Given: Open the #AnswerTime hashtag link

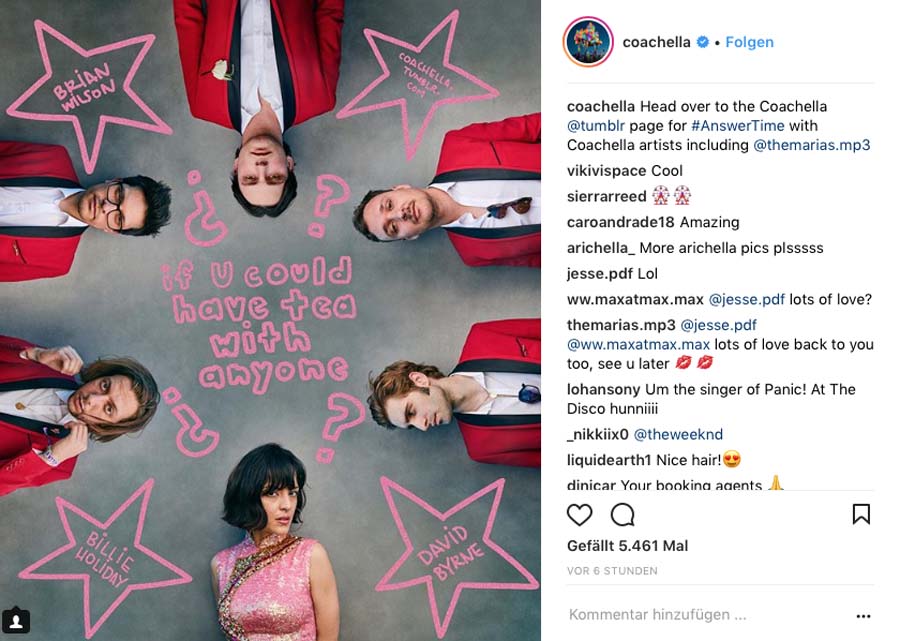Looking at the screenshot, I should pos(738,126).
